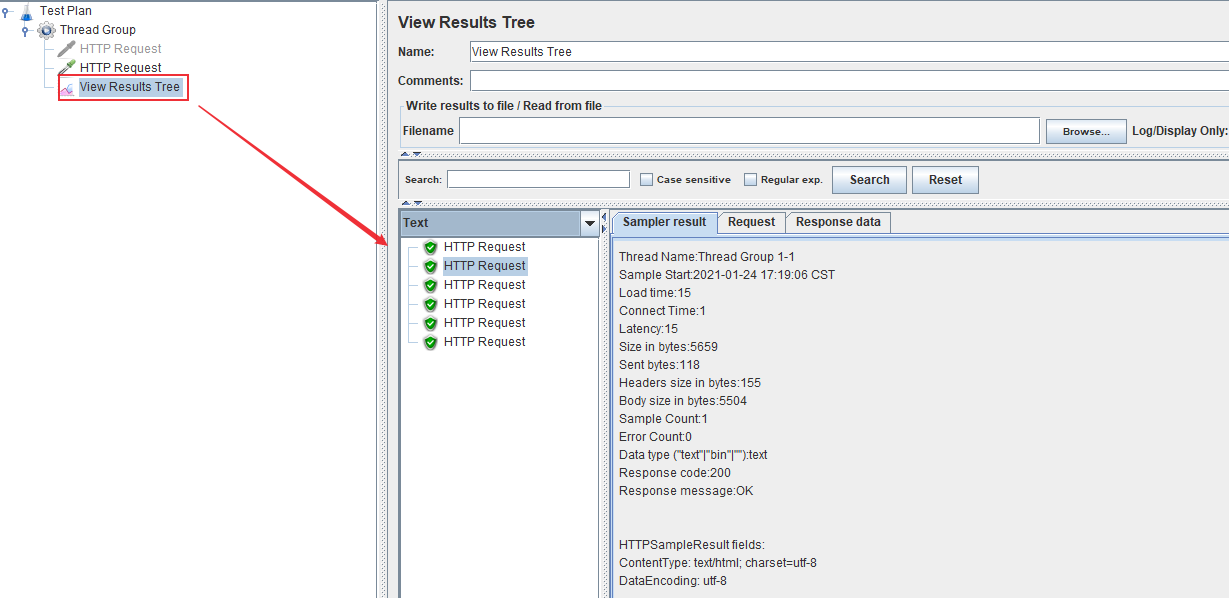Viewport: 1229px width, 598px height.
Task: Click the Browse... button
Action: [x=1086, y=131]
